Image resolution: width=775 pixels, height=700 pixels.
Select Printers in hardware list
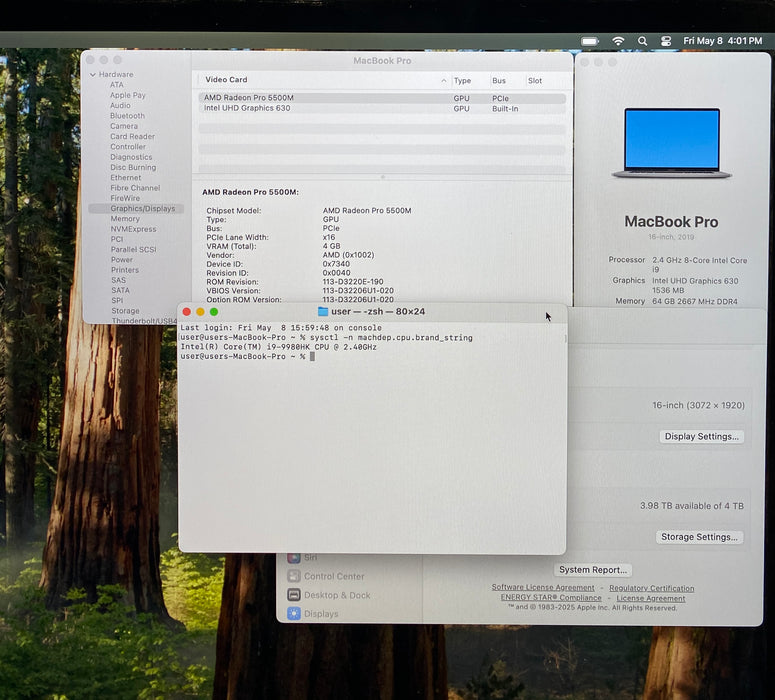pyautogui.click(x=125, y=270)
